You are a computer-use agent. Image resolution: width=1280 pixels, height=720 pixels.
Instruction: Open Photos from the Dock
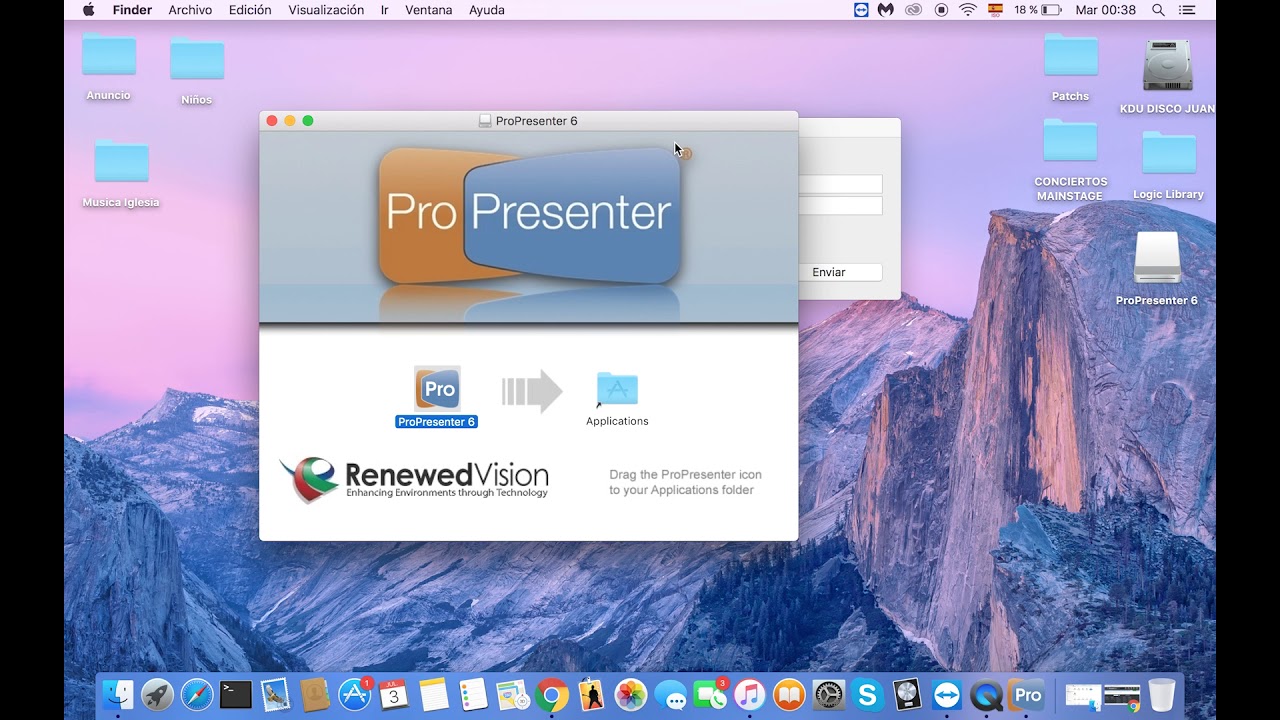click(631, 694)
